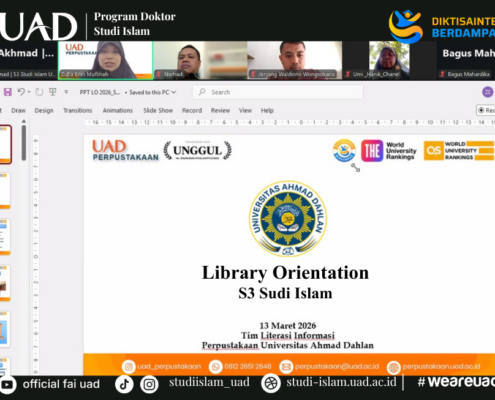The height and width of the screenshot is (400, 495).
Task: Click WhatsApp icon in slide footer
Action: (215, 367)
